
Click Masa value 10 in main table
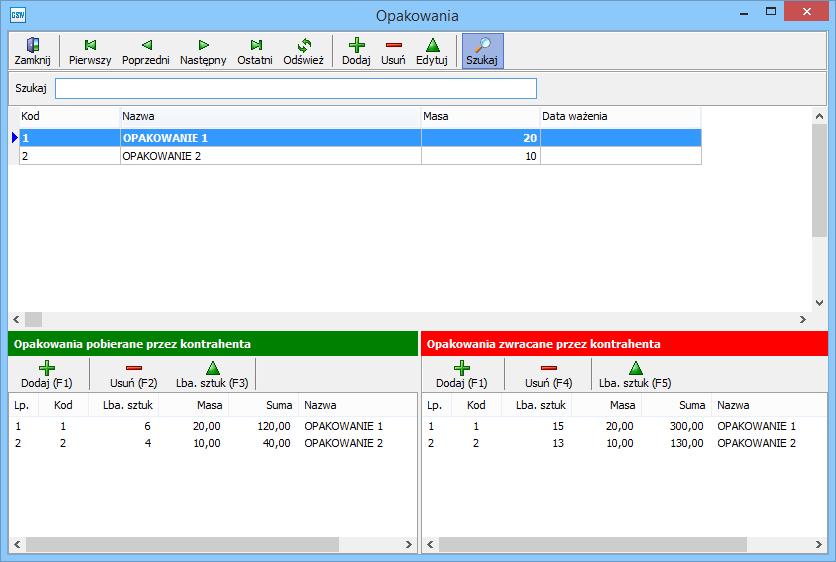click(530, 156)
